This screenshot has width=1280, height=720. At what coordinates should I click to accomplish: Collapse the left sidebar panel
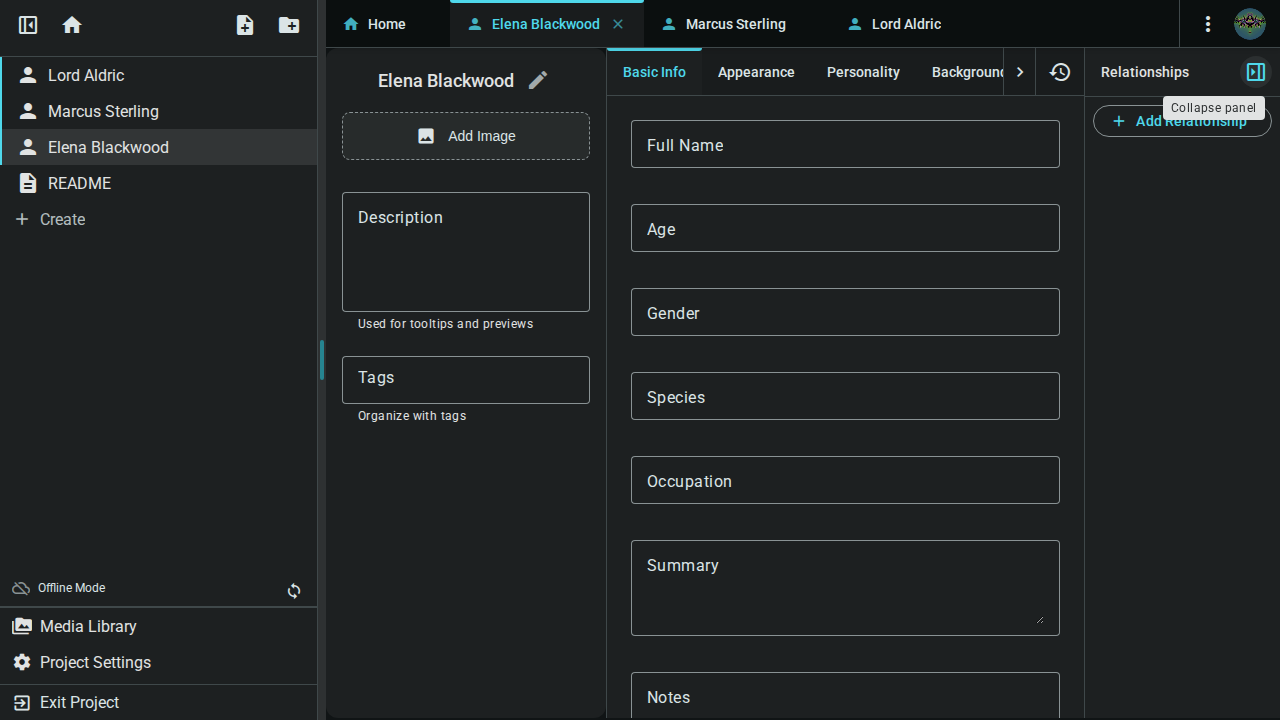(27, 24)
